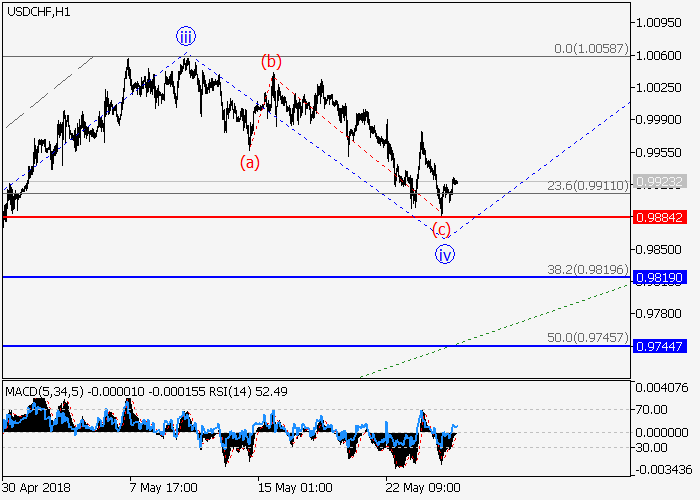Click the blue 0.98190 price tag
This screenshot has width=700, height=500.
pos(663,277)
